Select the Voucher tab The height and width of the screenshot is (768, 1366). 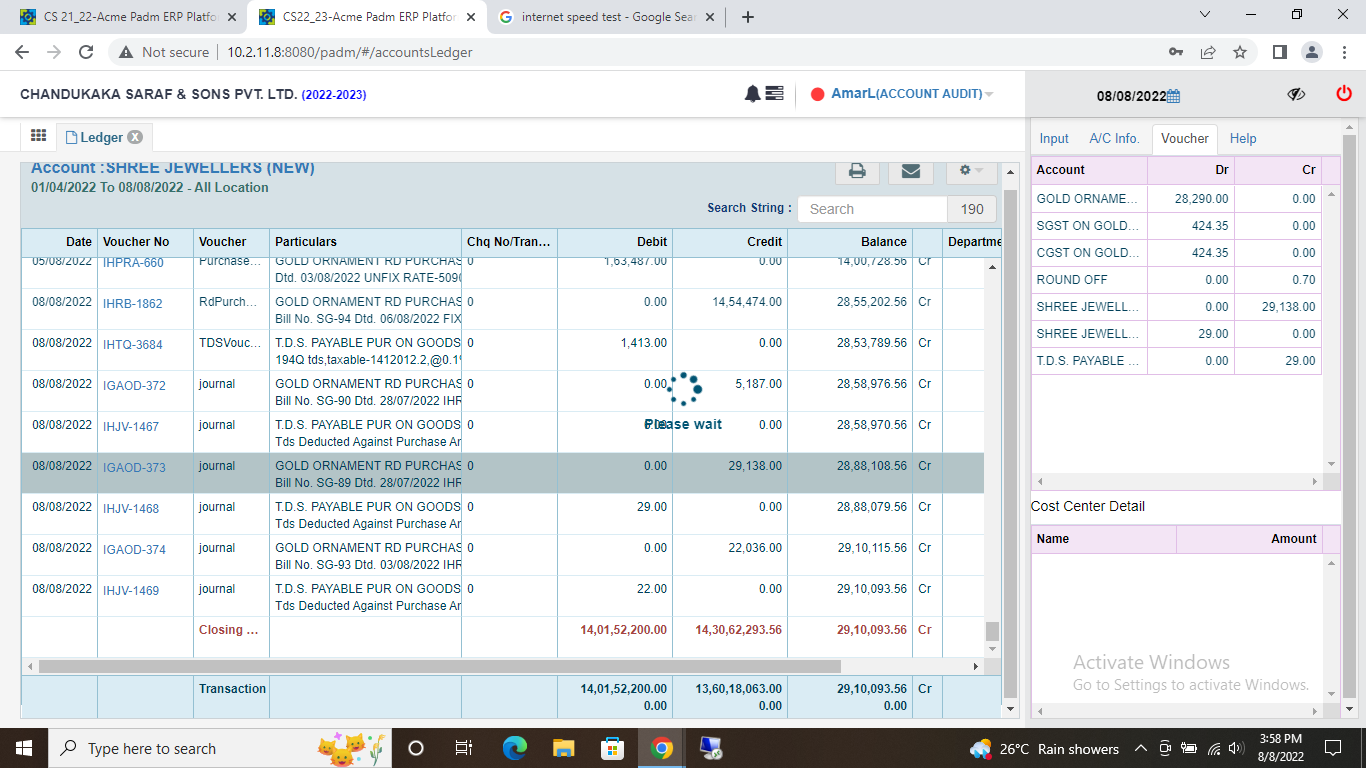point(1185,138)
